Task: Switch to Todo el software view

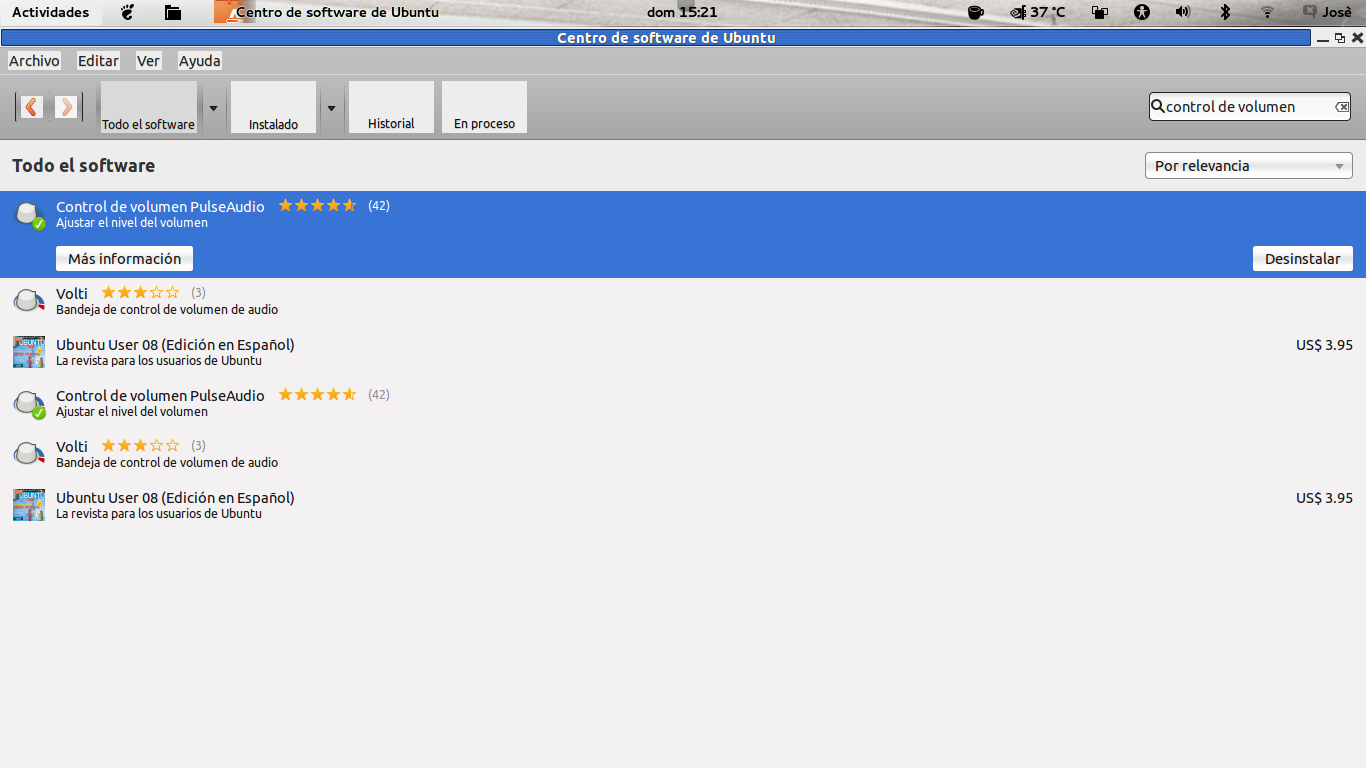Action: pyautogui.click(x=149, y=107)
